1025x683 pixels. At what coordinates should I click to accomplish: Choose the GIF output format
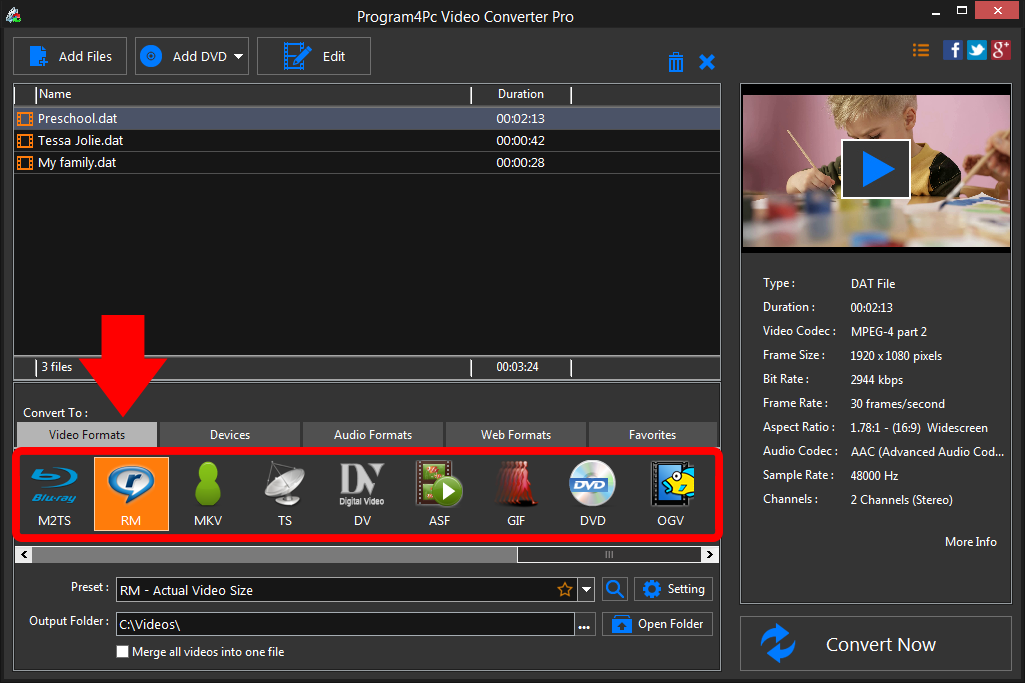pyautogui.click(x=515, y=493)
